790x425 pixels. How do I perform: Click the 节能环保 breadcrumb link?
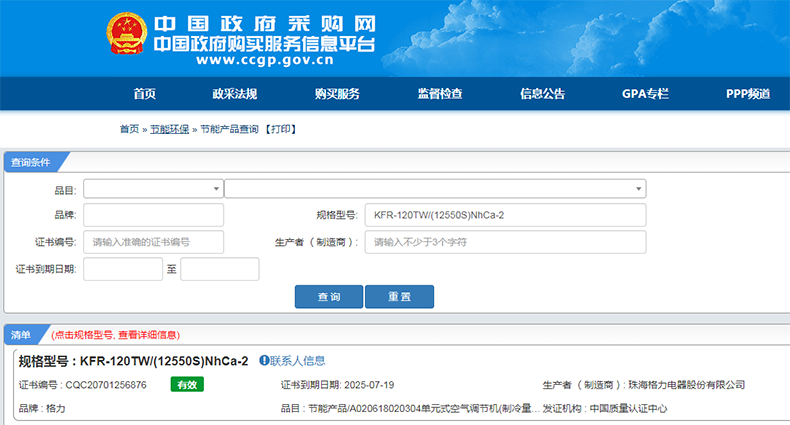[169, 130]
